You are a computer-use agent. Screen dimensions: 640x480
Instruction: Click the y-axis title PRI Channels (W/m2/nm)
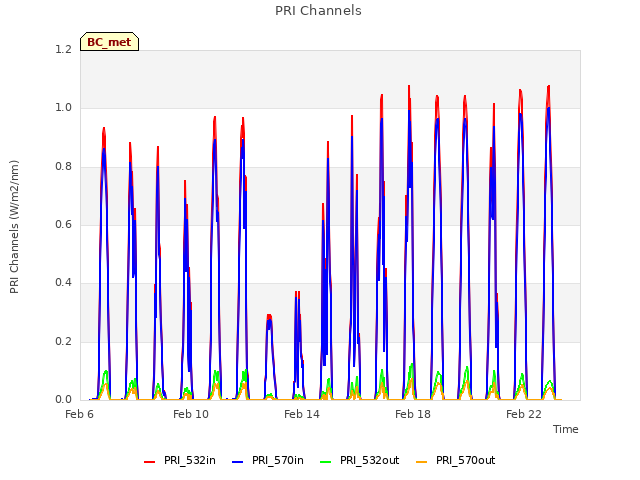[x=14, y=227]
